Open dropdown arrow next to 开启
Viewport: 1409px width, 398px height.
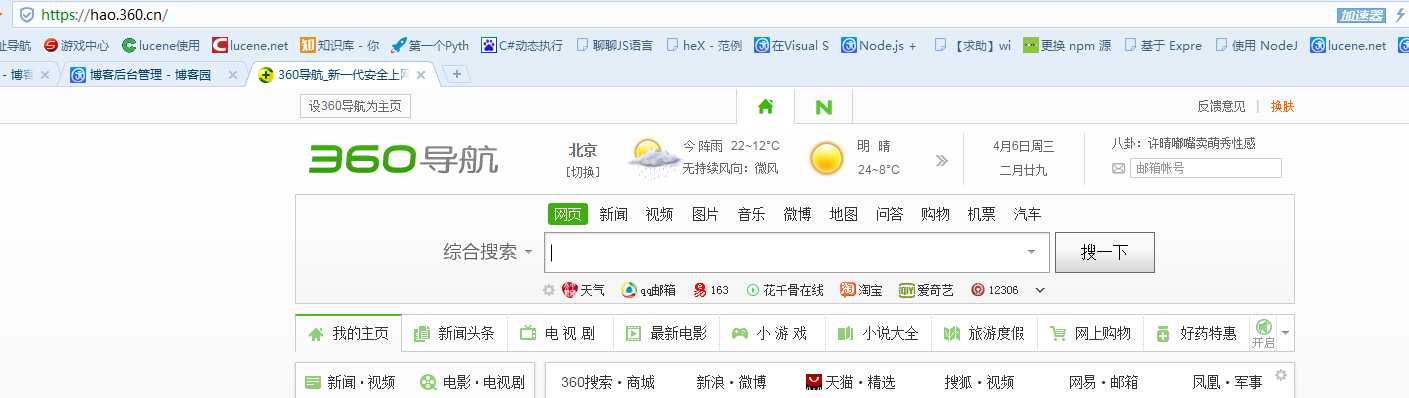pyautogui.click(x=1286, y=332)
